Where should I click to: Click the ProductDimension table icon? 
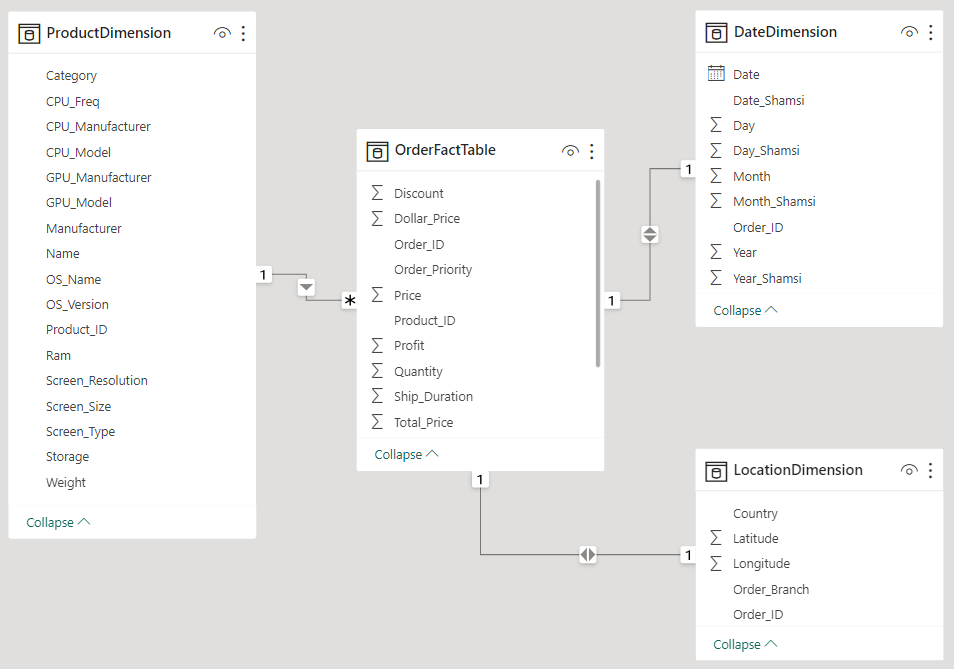[x=30, y=33]
